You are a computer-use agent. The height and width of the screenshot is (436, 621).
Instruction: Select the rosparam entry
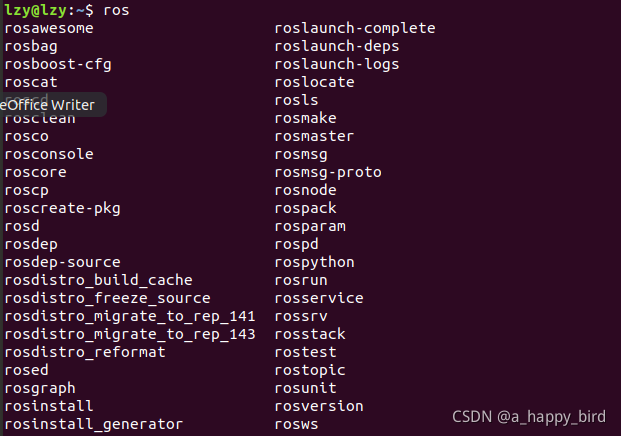click(310, 226)
